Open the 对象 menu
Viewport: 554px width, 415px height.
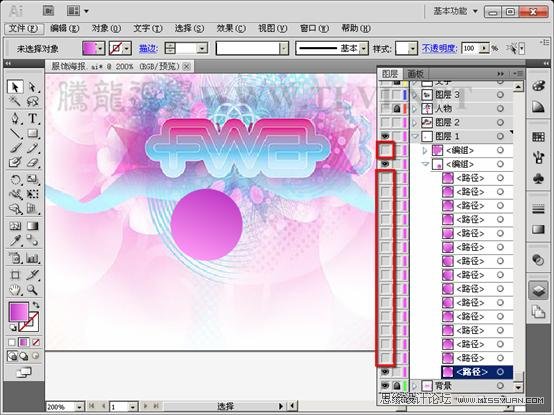coord(106,28)
